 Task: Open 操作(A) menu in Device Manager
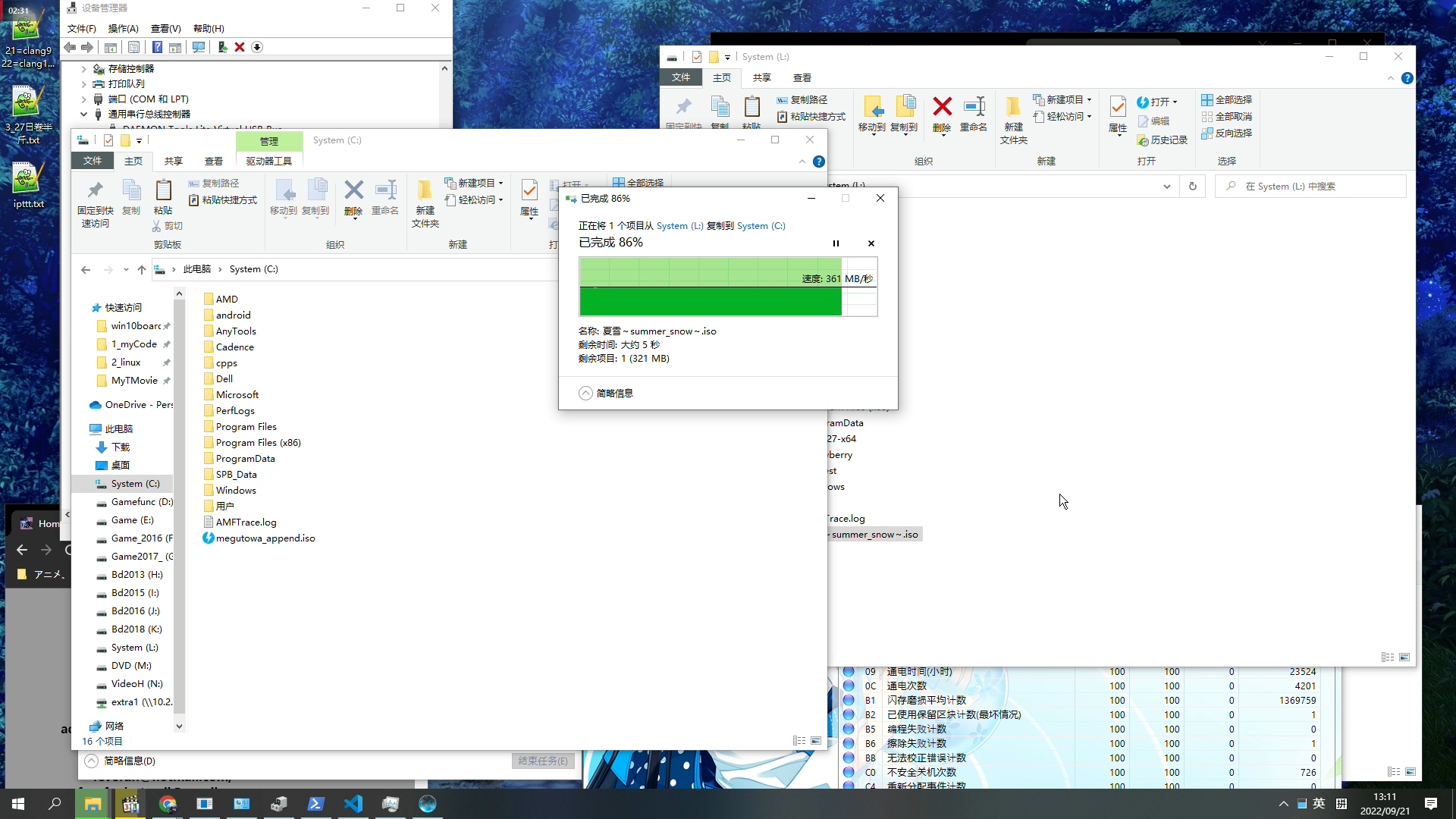coord(123,29)
